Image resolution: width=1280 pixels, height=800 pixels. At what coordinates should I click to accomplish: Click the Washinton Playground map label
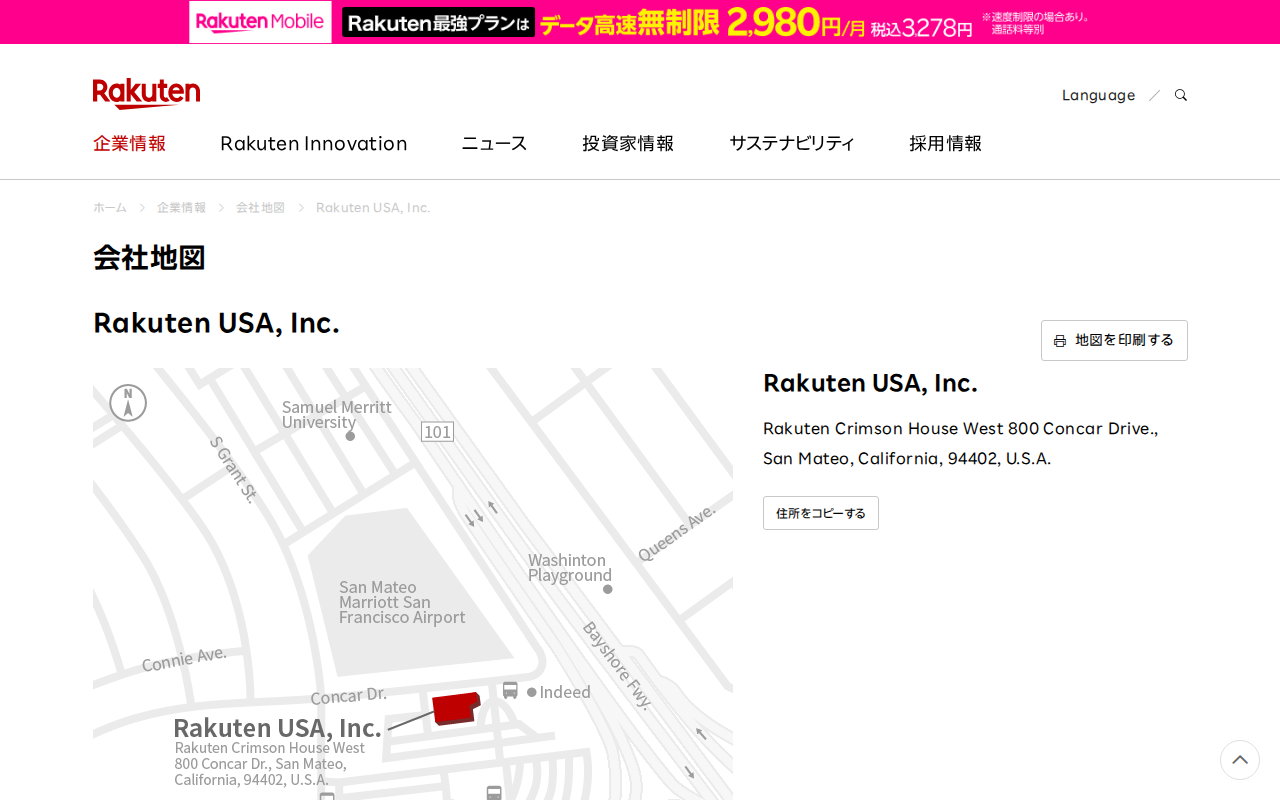[570, 567]
